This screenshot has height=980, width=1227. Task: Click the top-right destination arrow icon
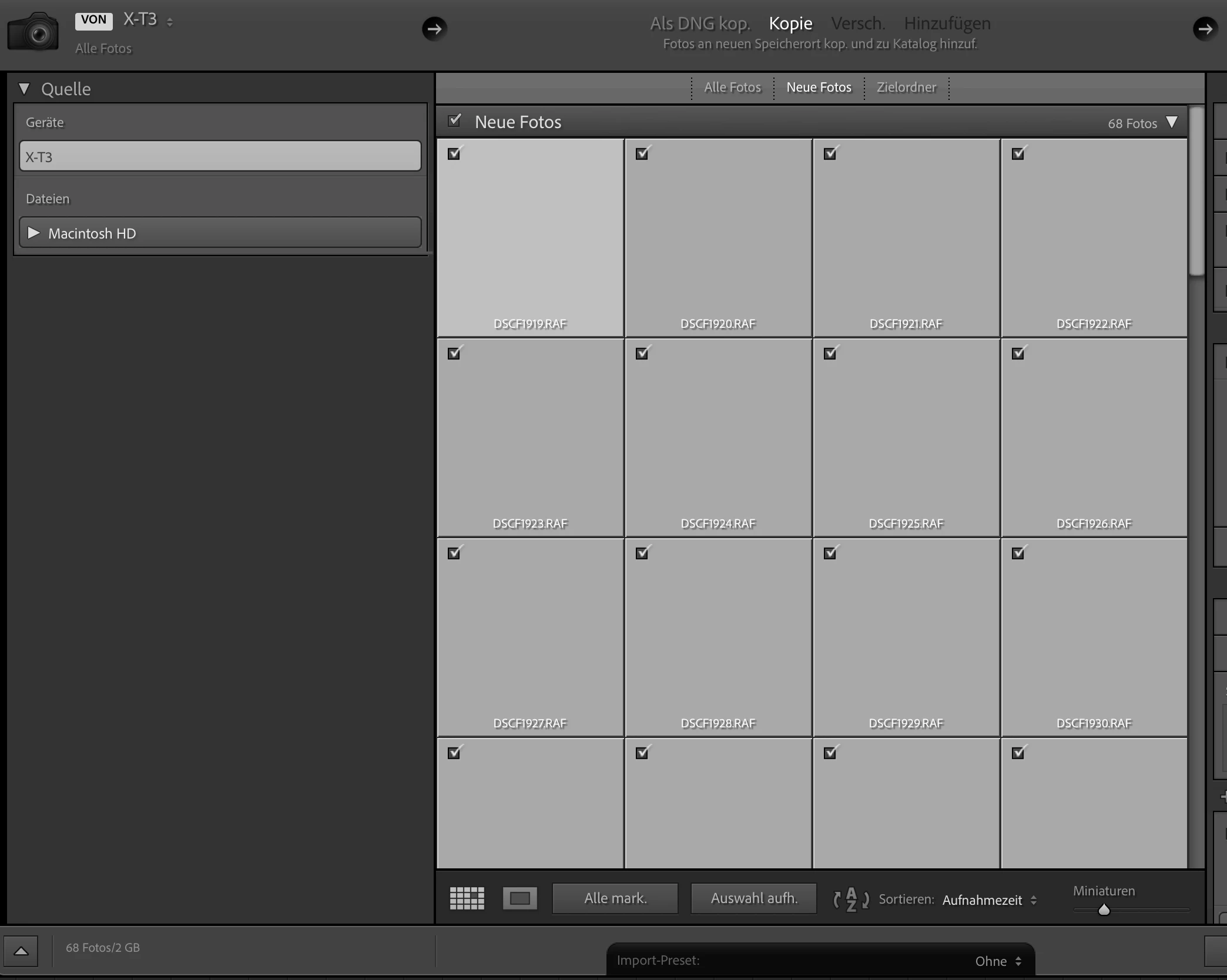pyautogui.click(x=1205, y=29)
